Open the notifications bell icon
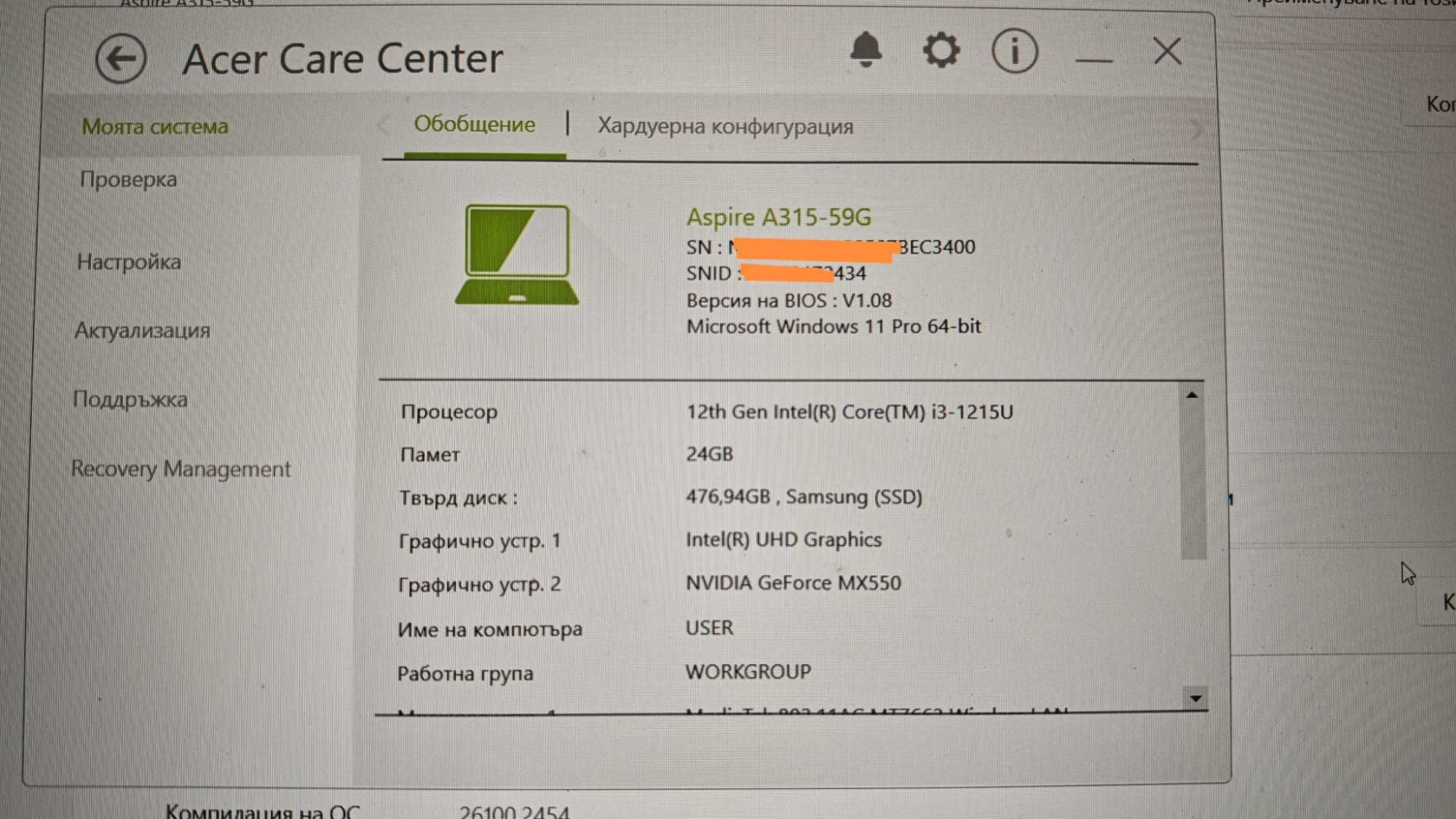 tap(866, 50)
